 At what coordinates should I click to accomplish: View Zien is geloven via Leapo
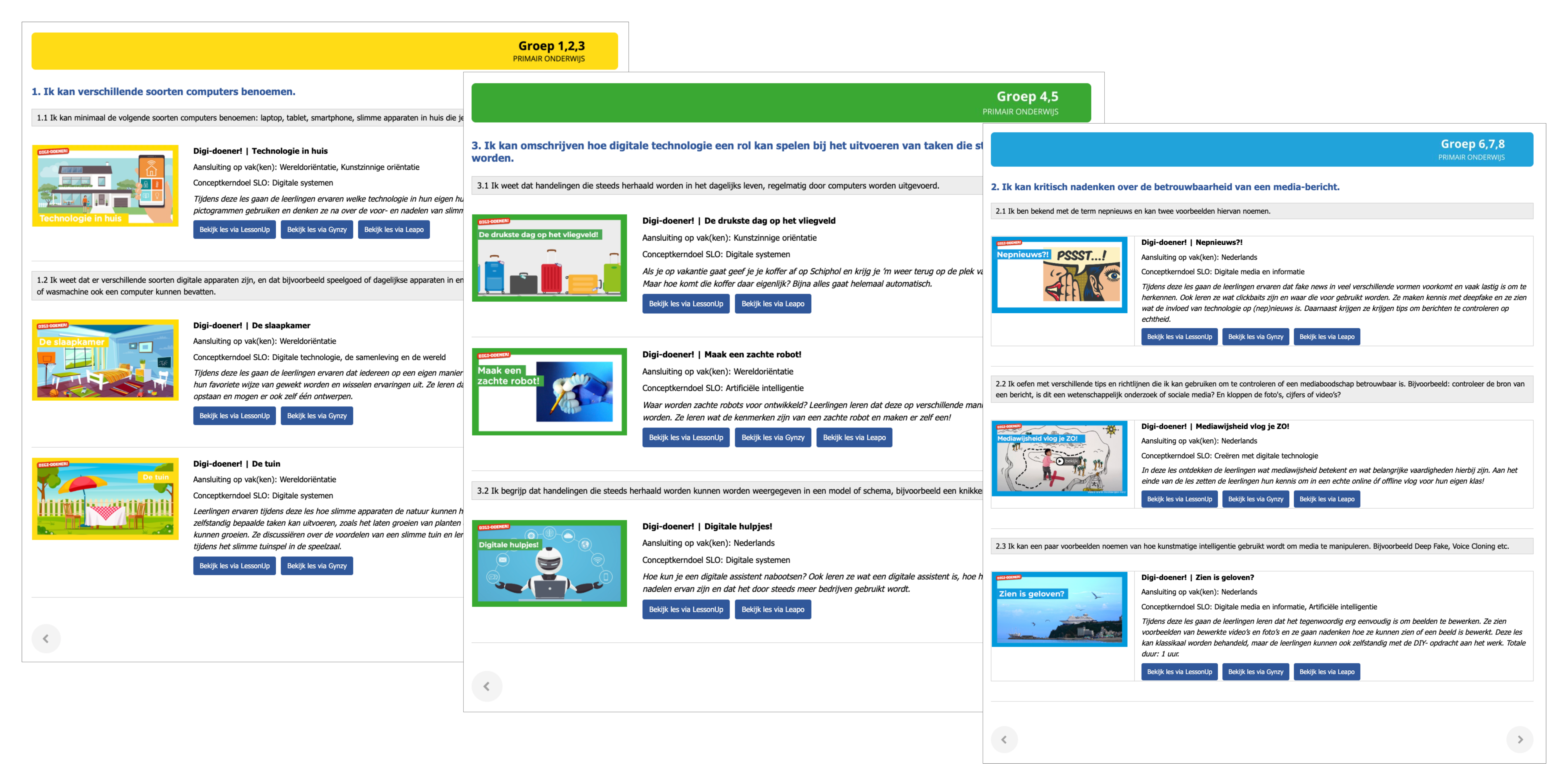1326,672
